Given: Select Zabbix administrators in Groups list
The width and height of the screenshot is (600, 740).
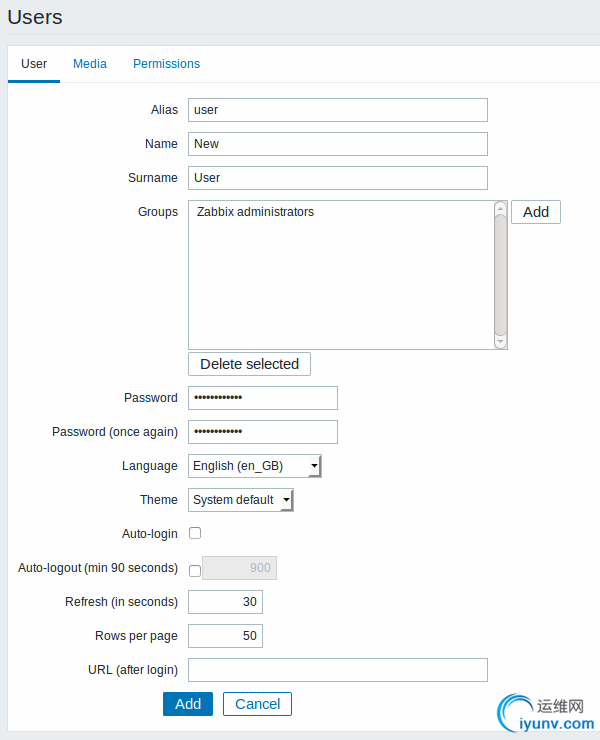Looking at the screenshot, I should click(255, 212).
